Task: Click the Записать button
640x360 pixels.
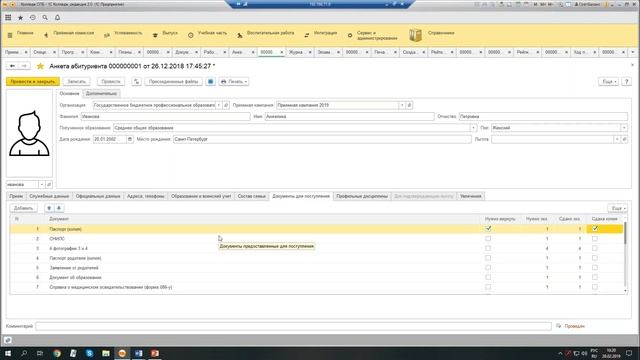Action: click(x=76, y=82)
